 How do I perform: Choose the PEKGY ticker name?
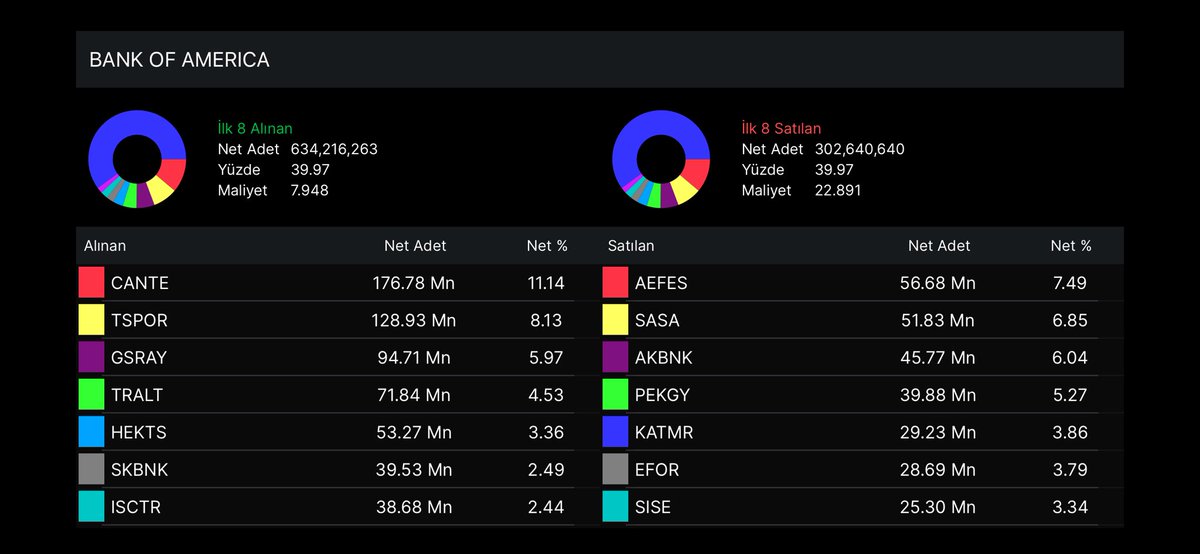(663, 395)
